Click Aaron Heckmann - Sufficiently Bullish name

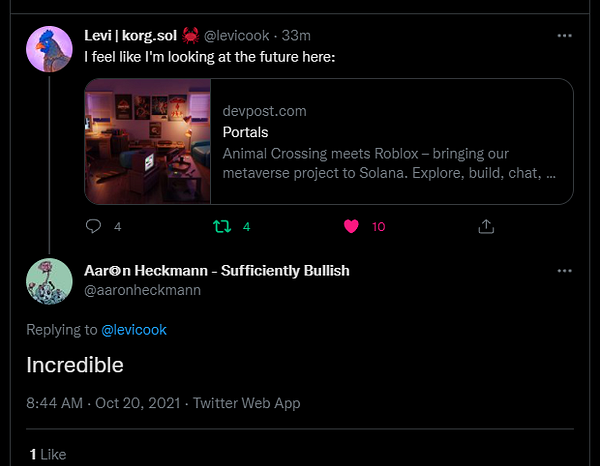(x=217, y=271)
